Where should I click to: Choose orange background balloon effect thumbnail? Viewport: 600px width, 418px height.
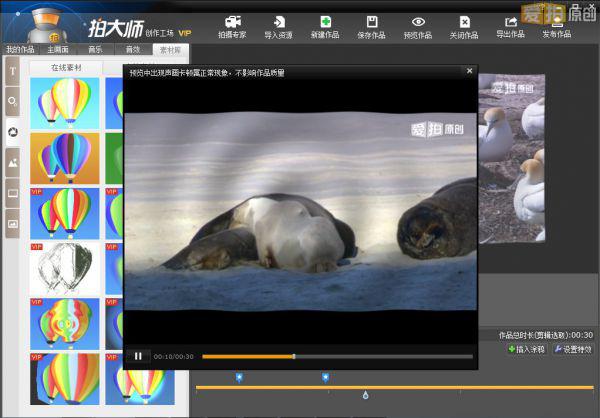[x=65, y=158]
